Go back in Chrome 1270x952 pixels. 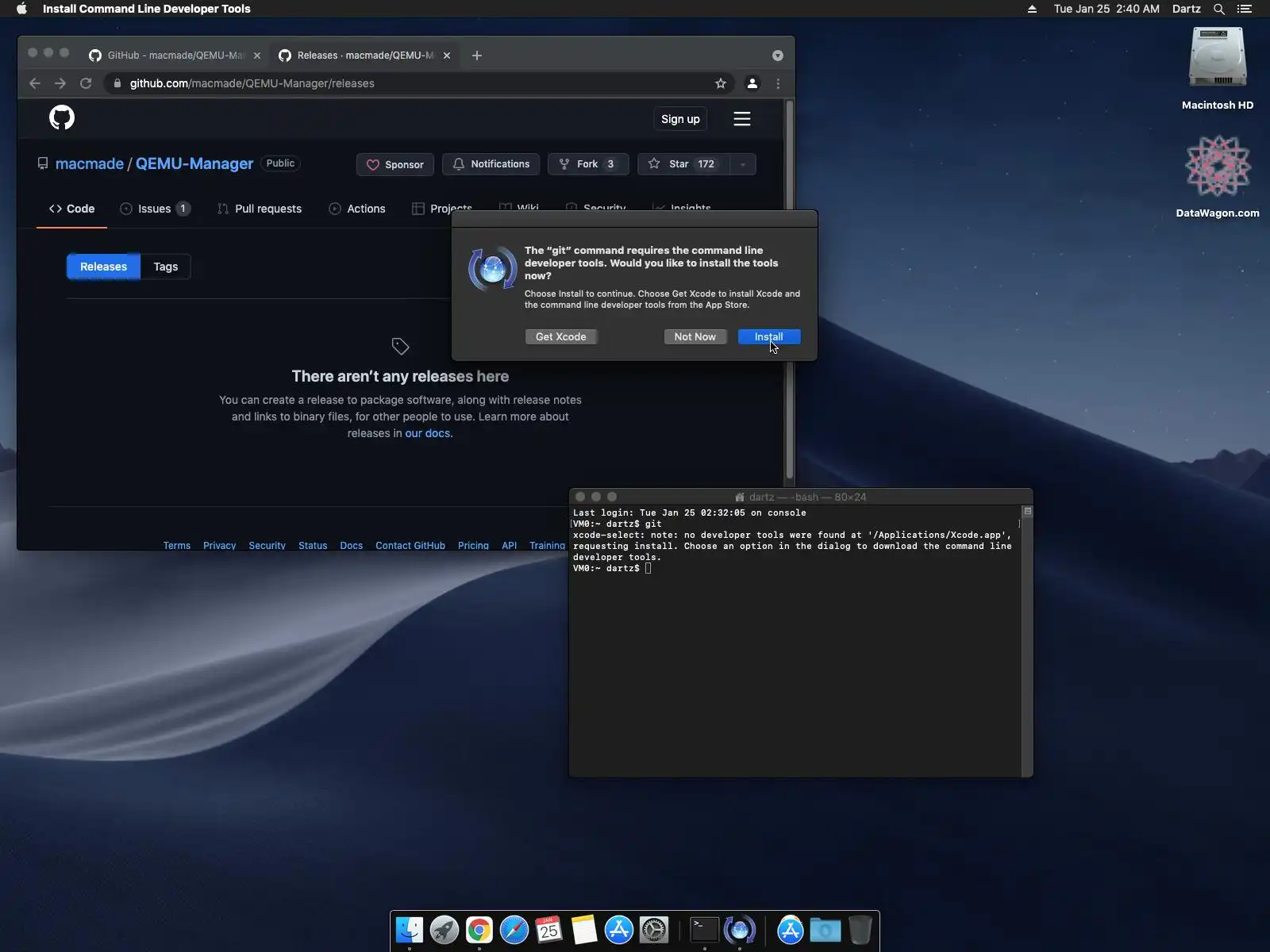tap(35, 83)
